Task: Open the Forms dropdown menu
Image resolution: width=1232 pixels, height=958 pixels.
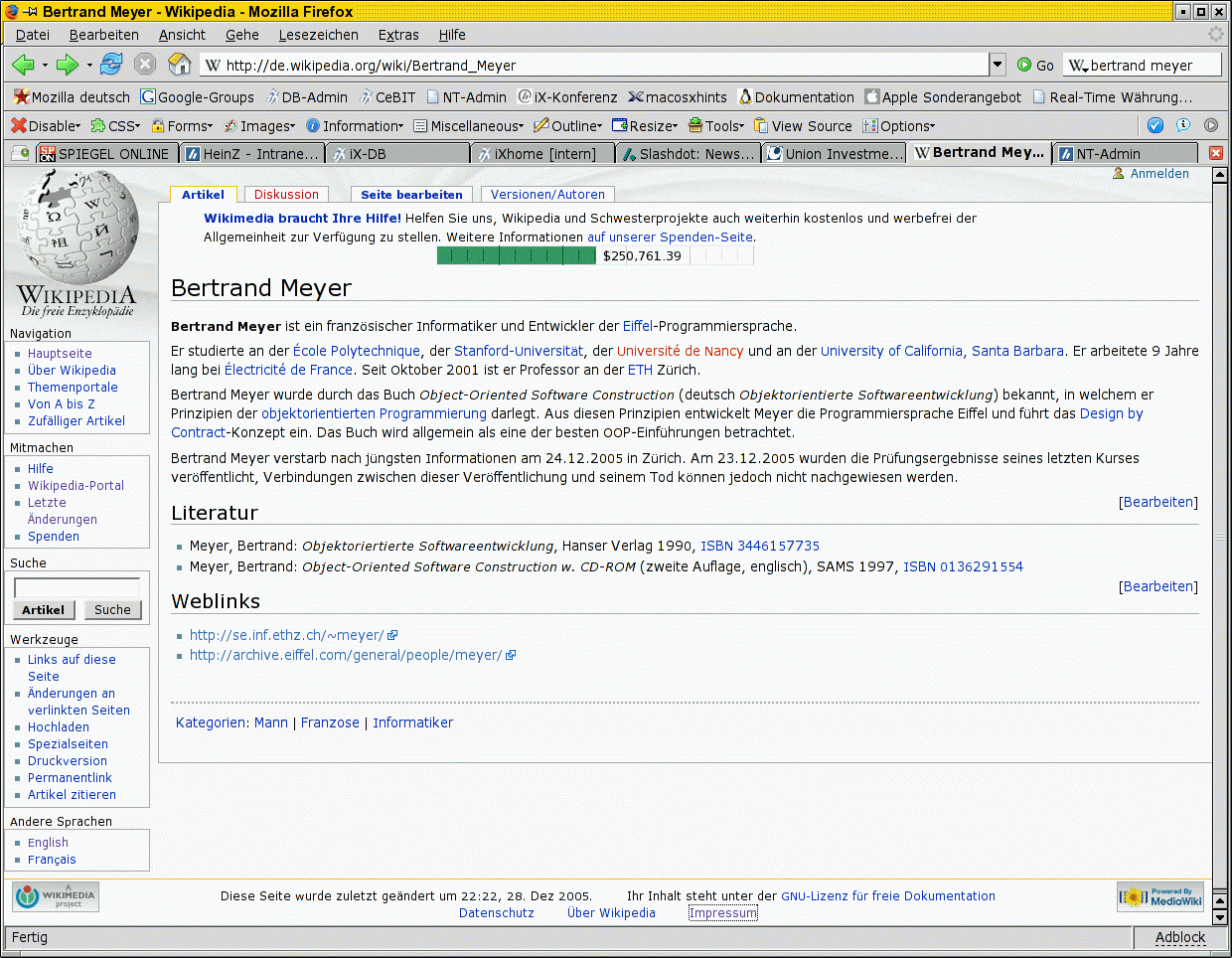Action: [181, 126]
